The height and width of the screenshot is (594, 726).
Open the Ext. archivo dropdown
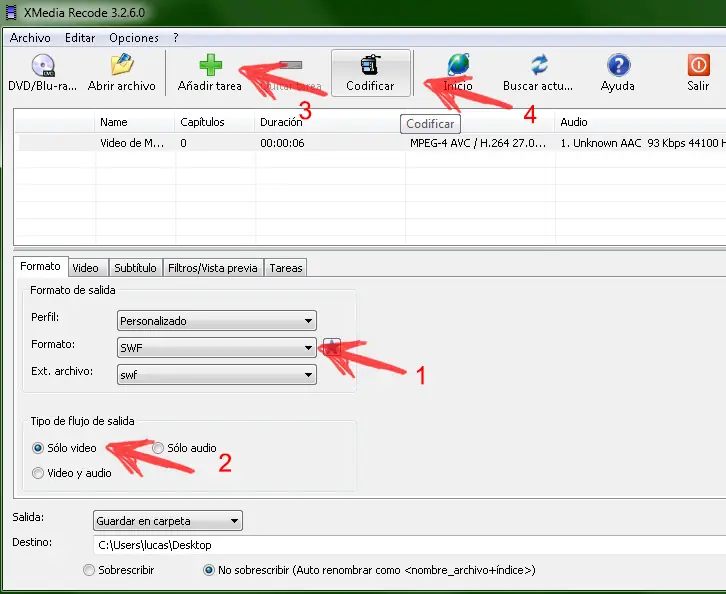click(217, 375)
